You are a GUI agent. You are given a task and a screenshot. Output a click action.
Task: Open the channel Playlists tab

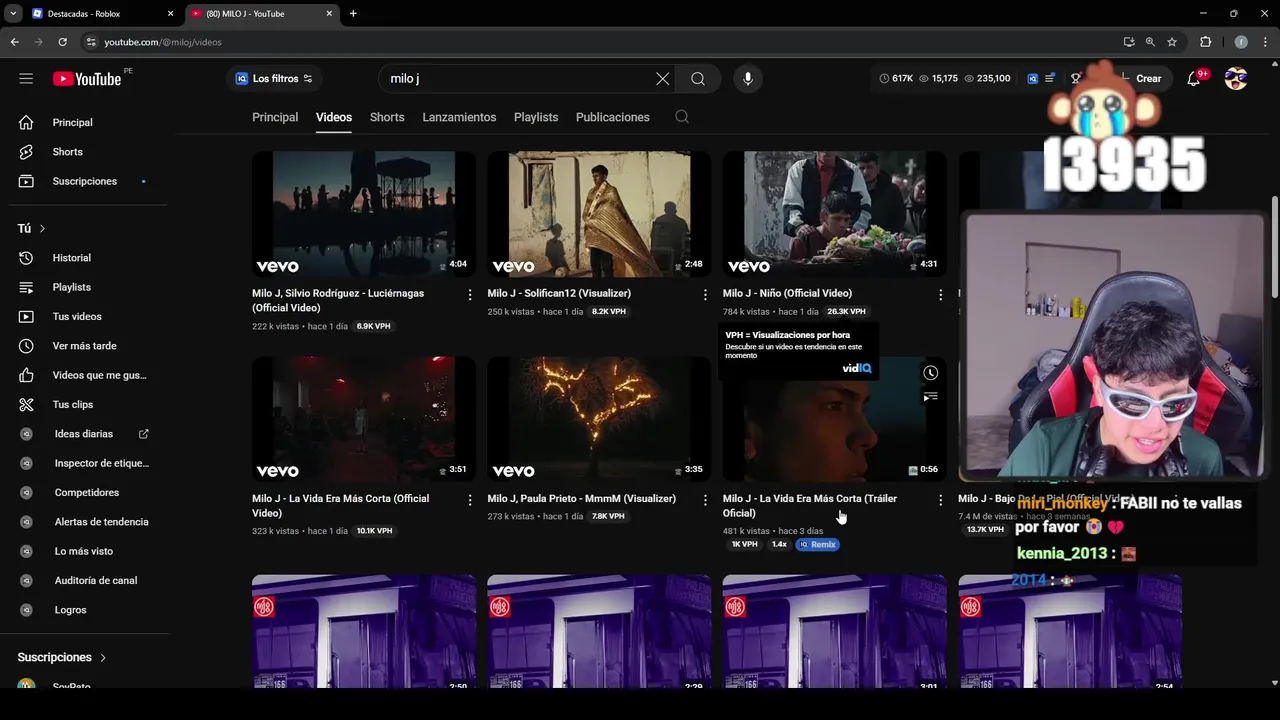[536, 117]
